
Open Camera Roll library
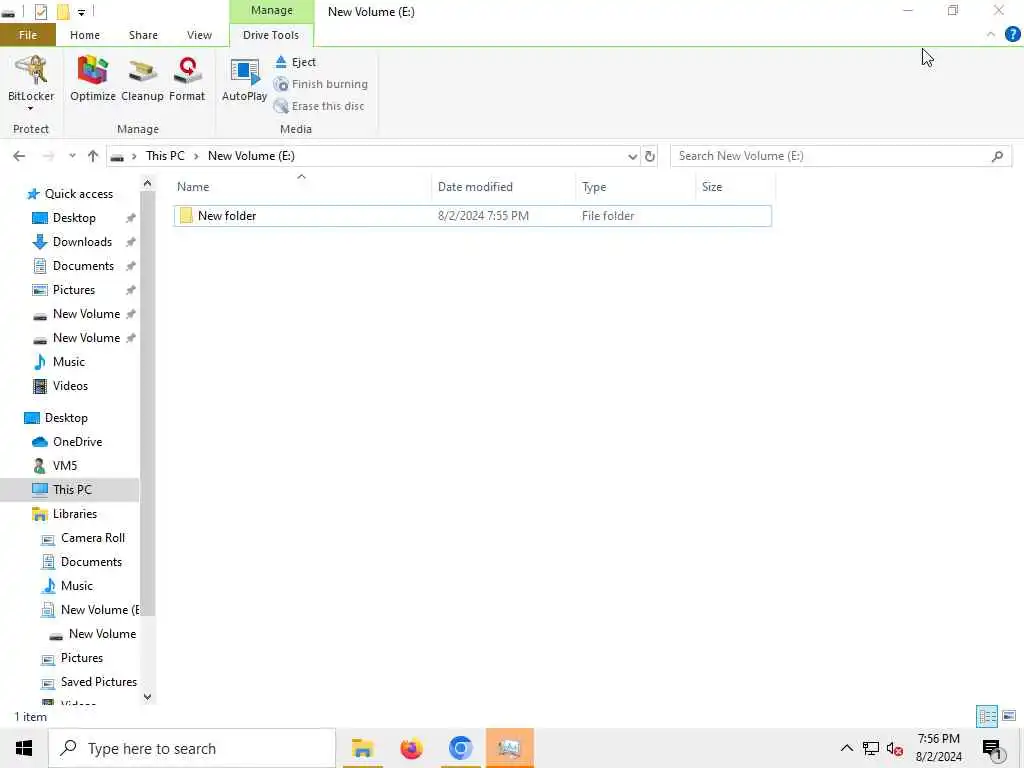pos(92,538)
